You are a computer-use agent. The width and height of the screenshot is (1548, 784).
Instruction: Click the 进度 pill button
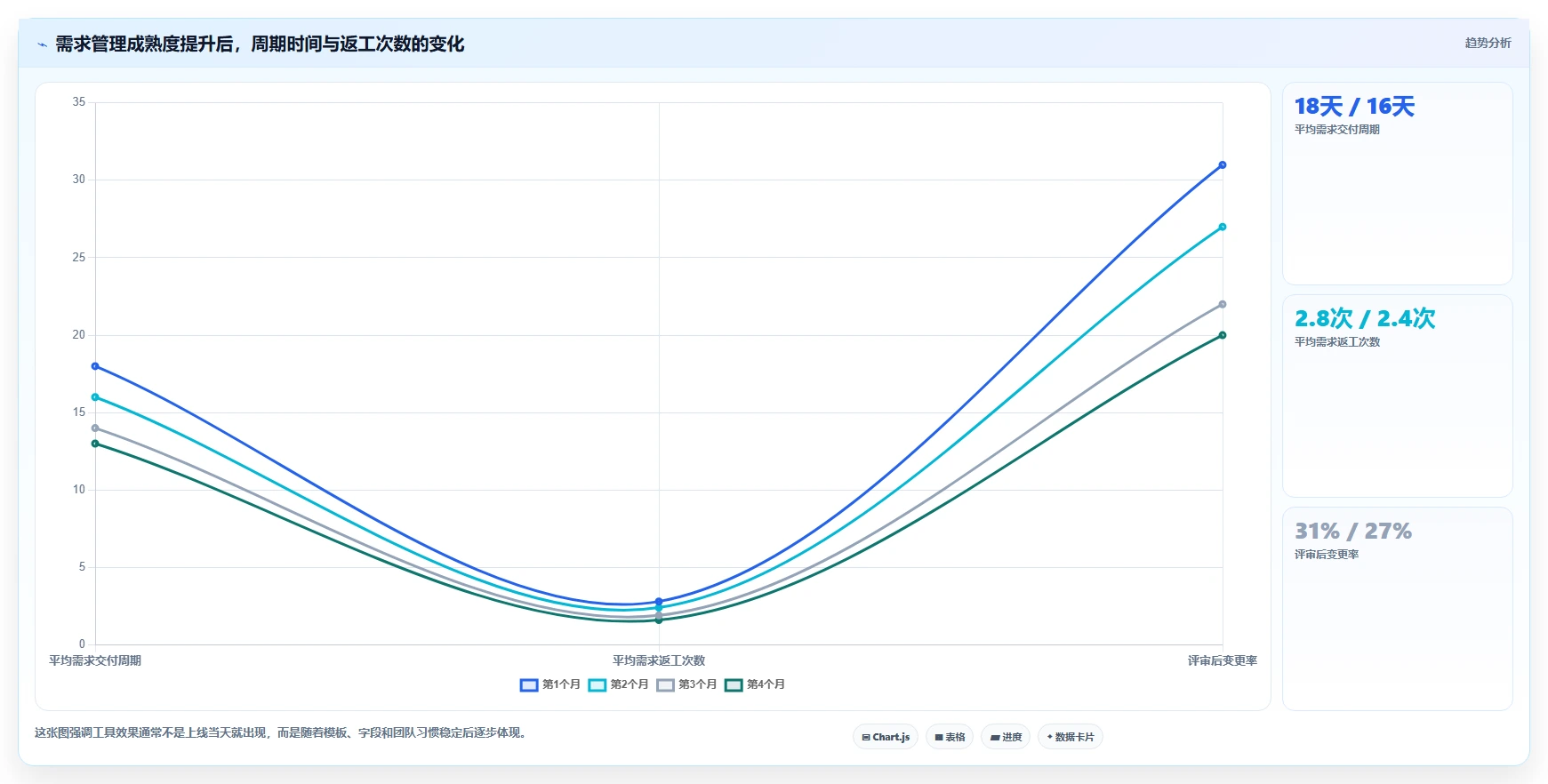click(1006, 737)
